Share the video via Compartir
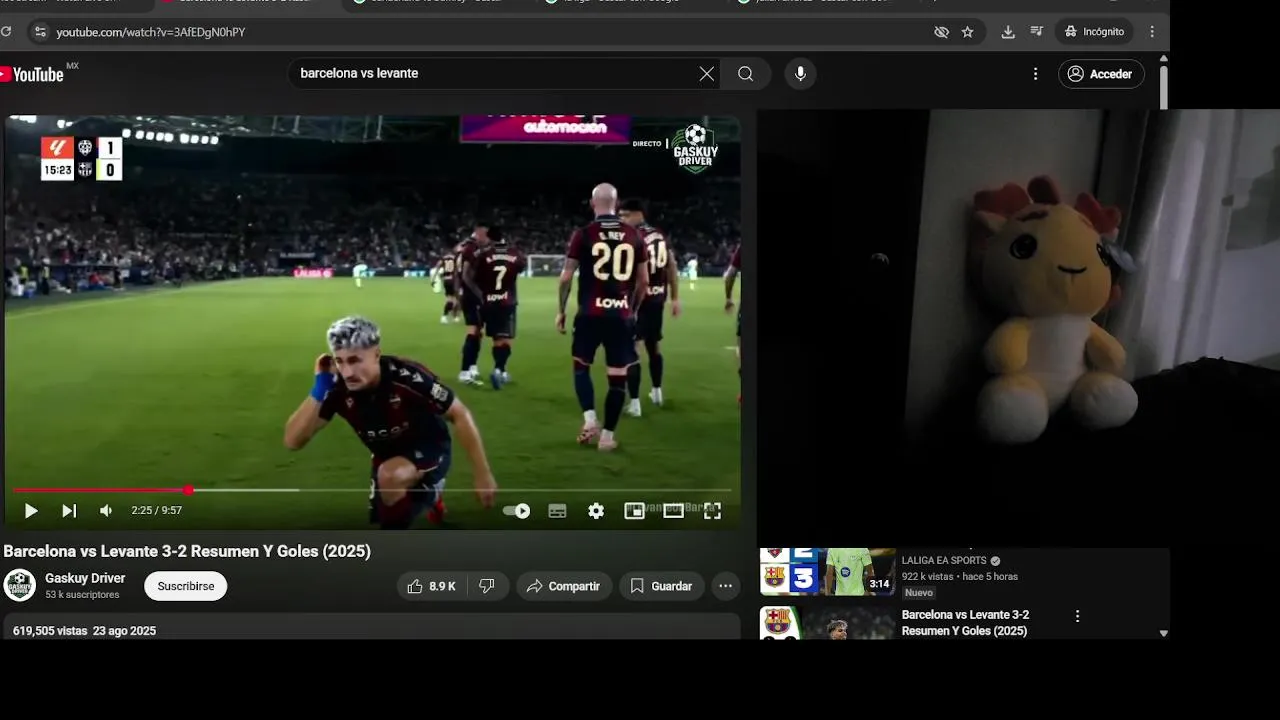The image size is (1280, 720). coord(564,586)
